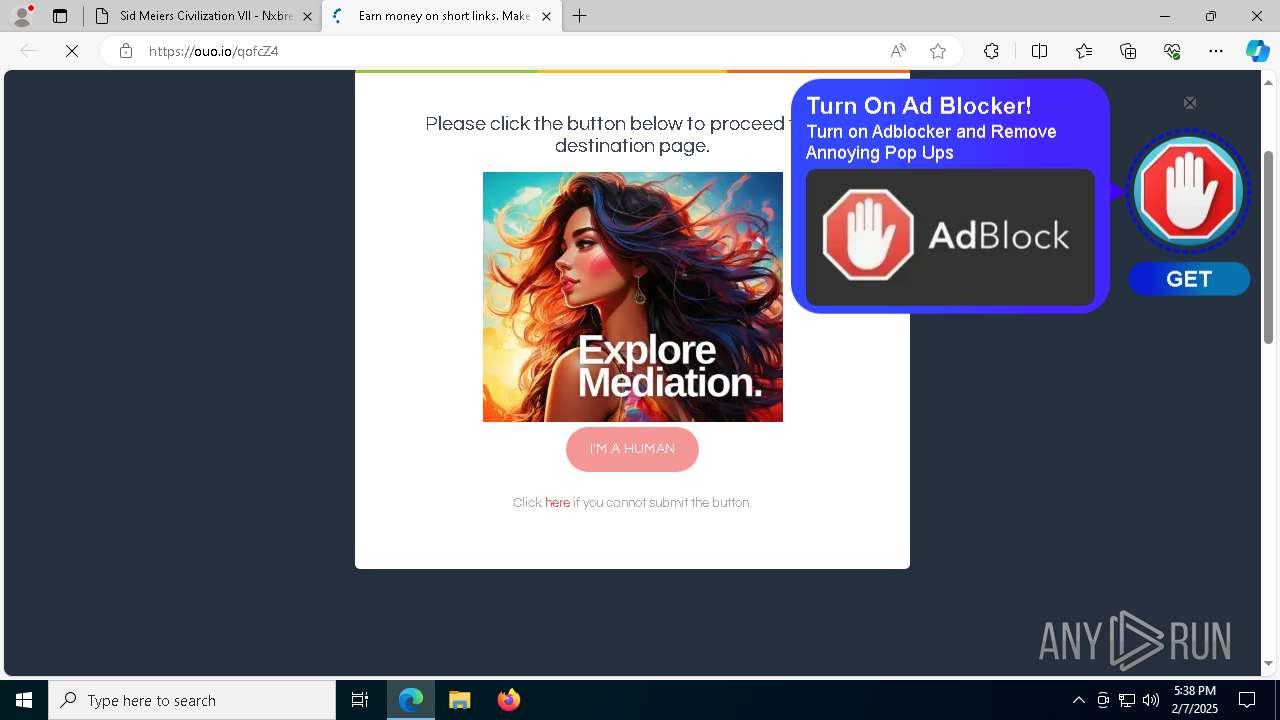Click the I'M A HUMAN button
The image size is (1280, 720).
[x=632, y=449]
